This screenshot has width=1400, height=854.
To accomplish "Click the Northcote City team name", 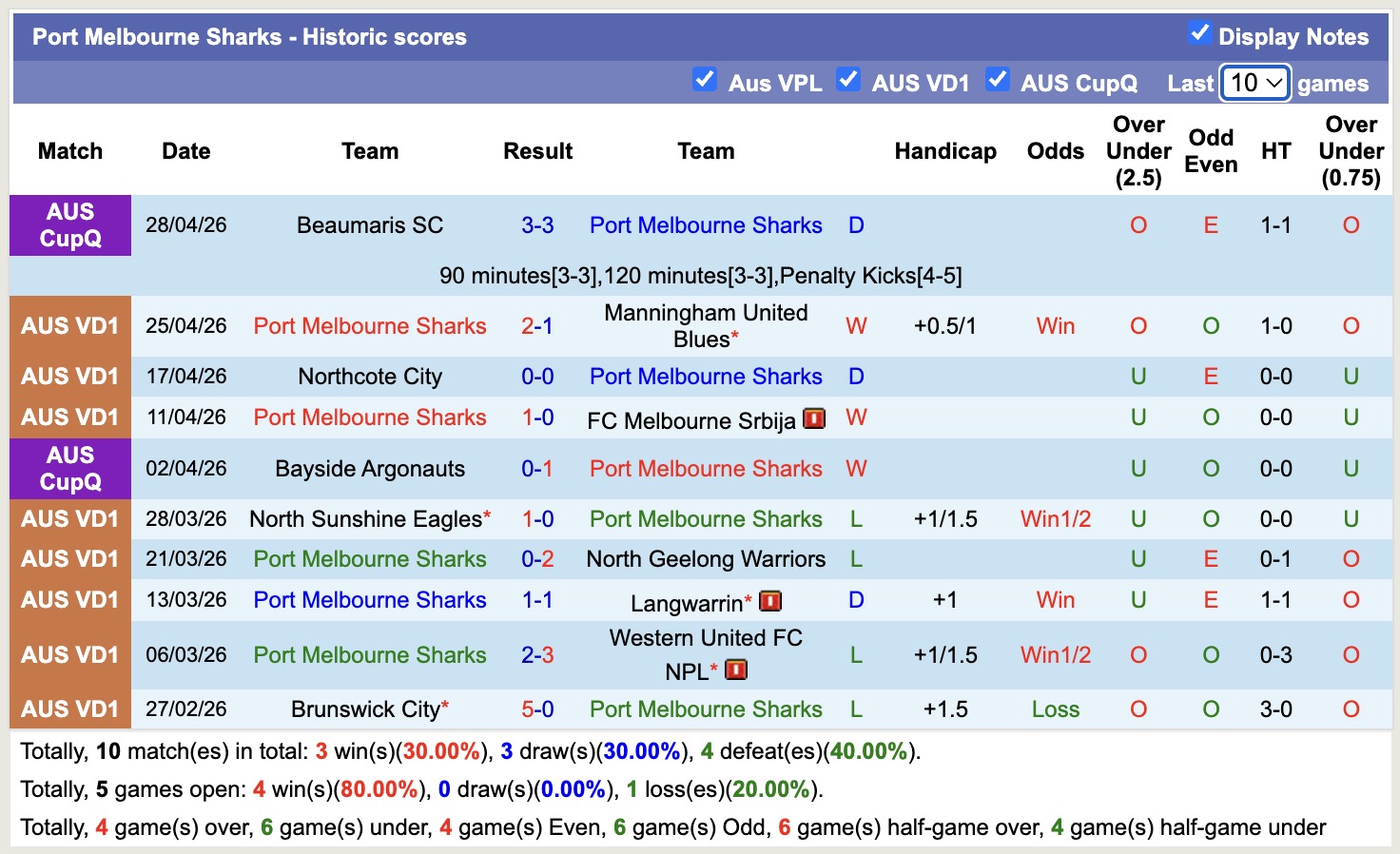I will [x=369, y=376].
